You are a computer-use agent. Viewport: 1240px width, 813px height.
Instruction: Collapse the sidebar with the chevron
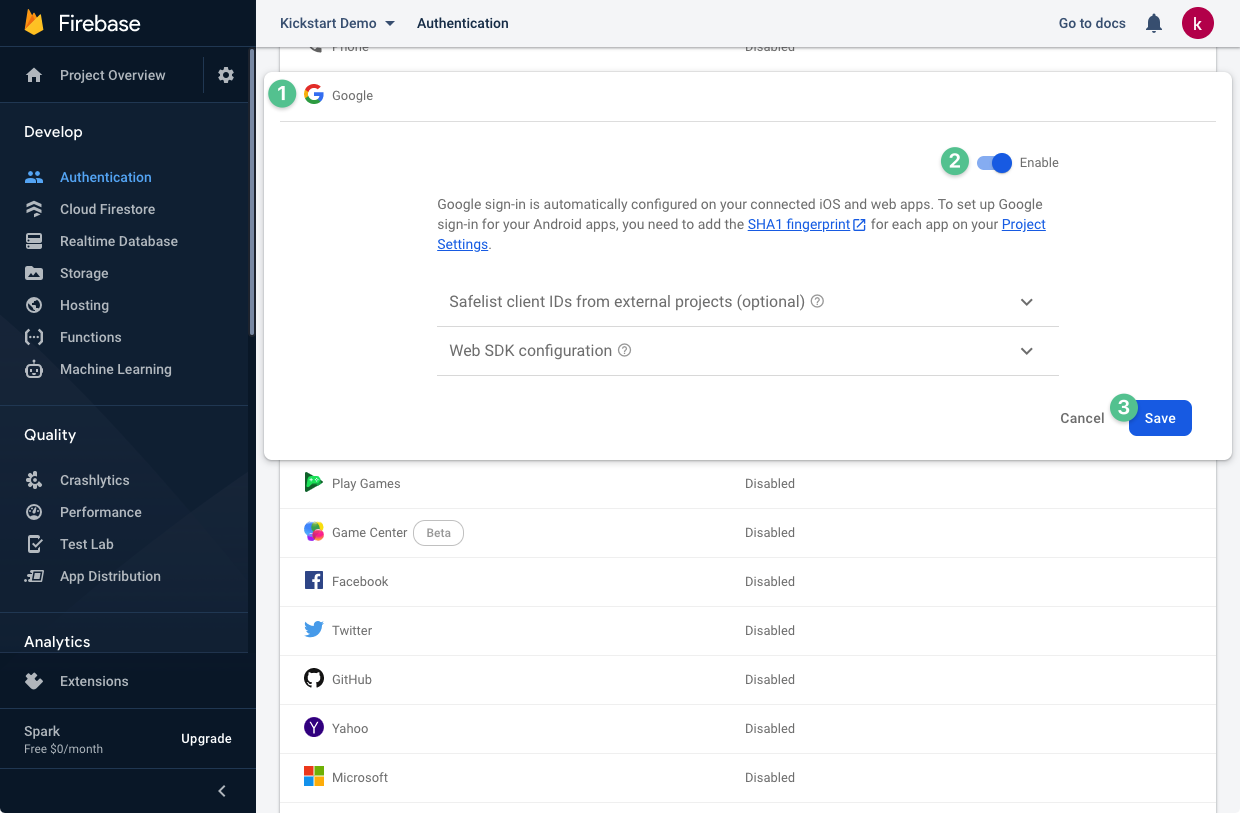tap(222, 791)
